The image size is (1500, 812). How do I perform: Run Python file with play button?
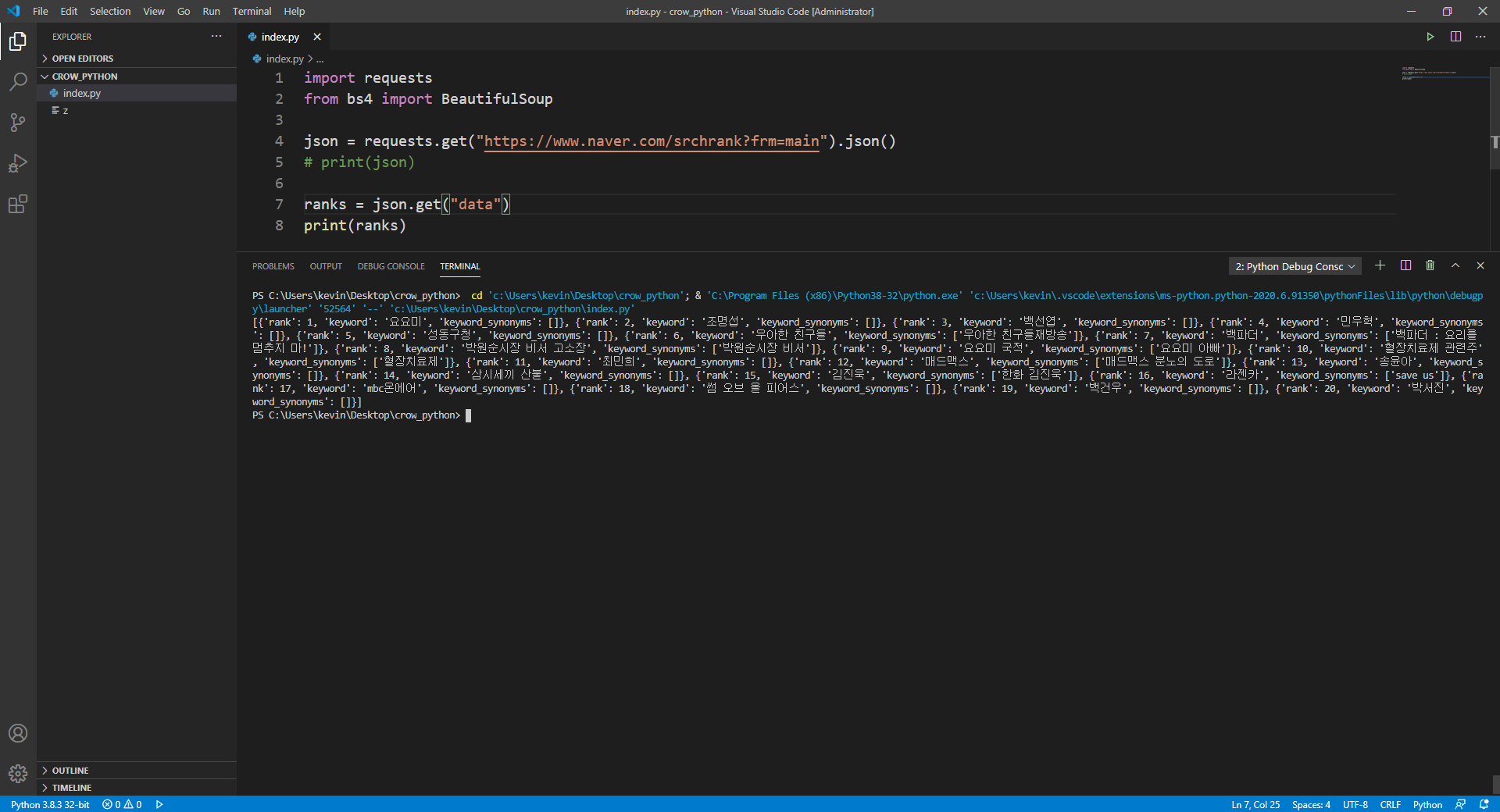point(1430,37)
